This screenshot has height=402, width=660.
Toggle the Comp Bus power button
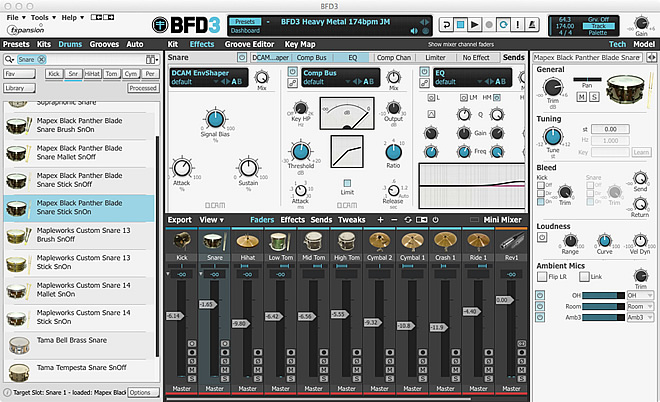click(293, 72)
